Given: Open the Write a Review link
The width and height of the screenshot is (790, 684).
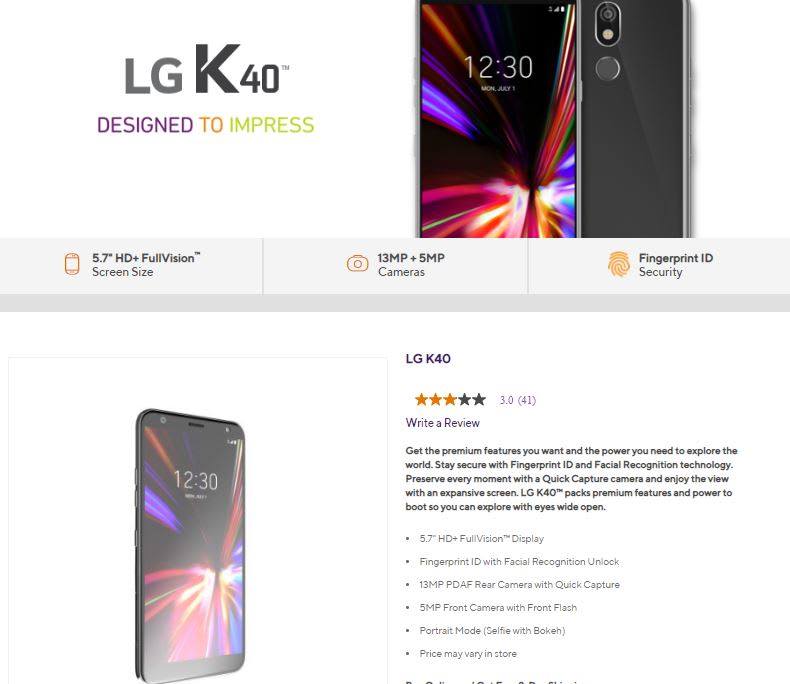Looking at the screenshot, I should pos(442,423).
